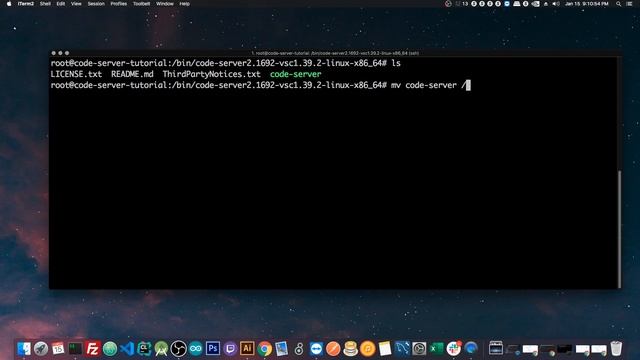The width and height of the screenshot is (640, 360).
Task: Click the volume icon in menu bar
Action: [x=556, y=4]
